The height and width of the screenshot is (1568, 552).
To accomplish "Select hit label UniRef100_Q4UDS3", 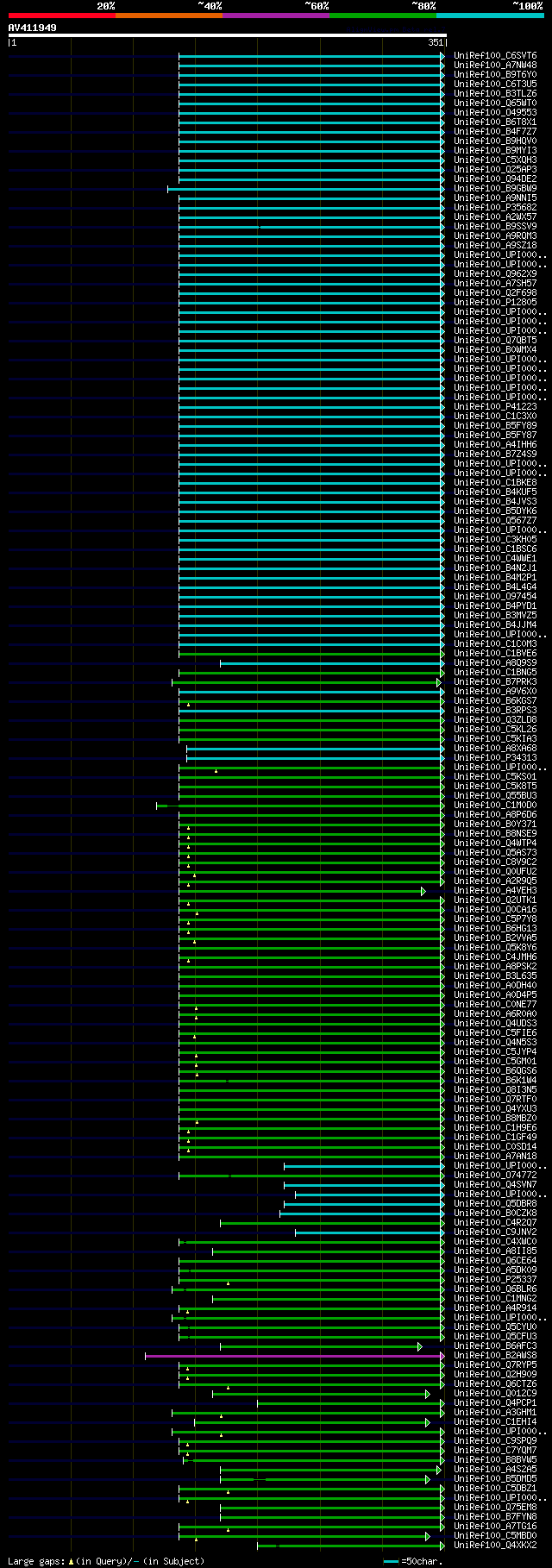I will pos(495,1024).
